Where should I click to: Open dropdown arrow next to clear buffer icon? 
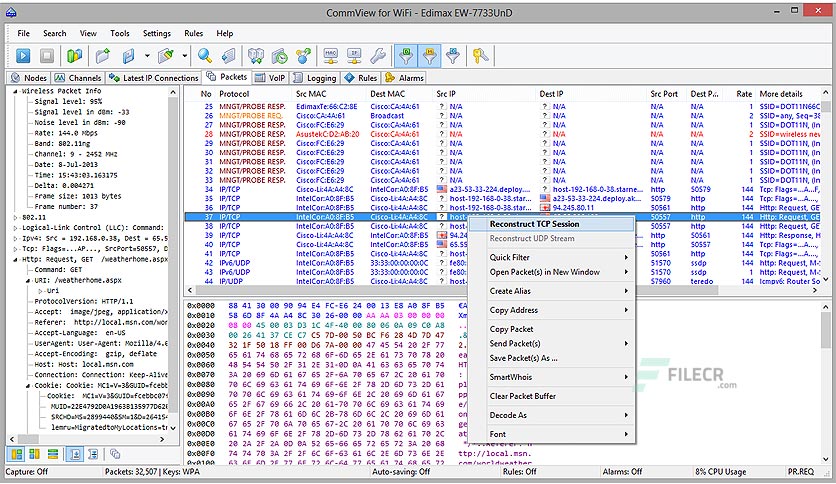click(x=184, y=55)
